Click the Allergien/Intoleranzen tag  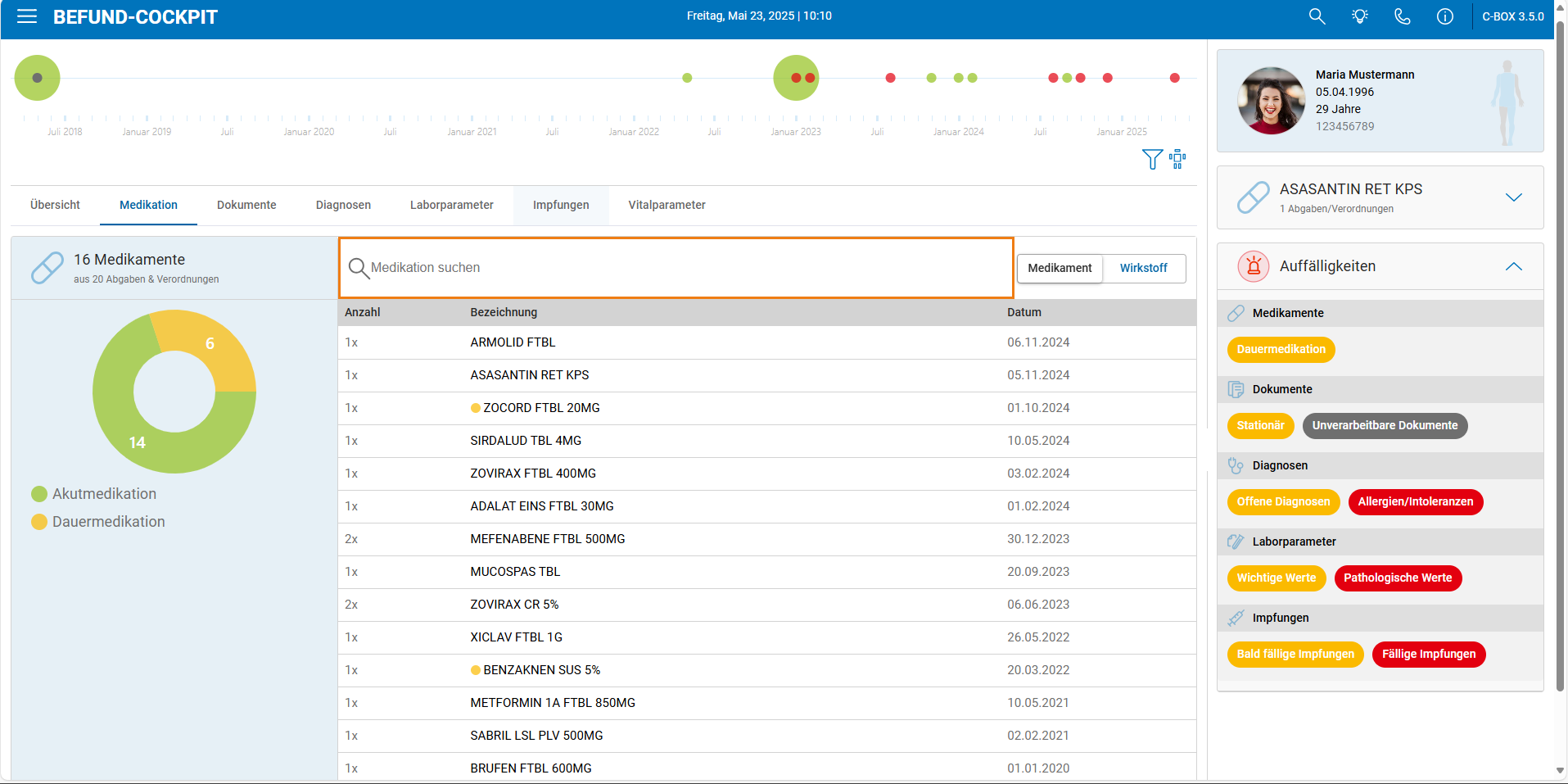point(1416,501)
